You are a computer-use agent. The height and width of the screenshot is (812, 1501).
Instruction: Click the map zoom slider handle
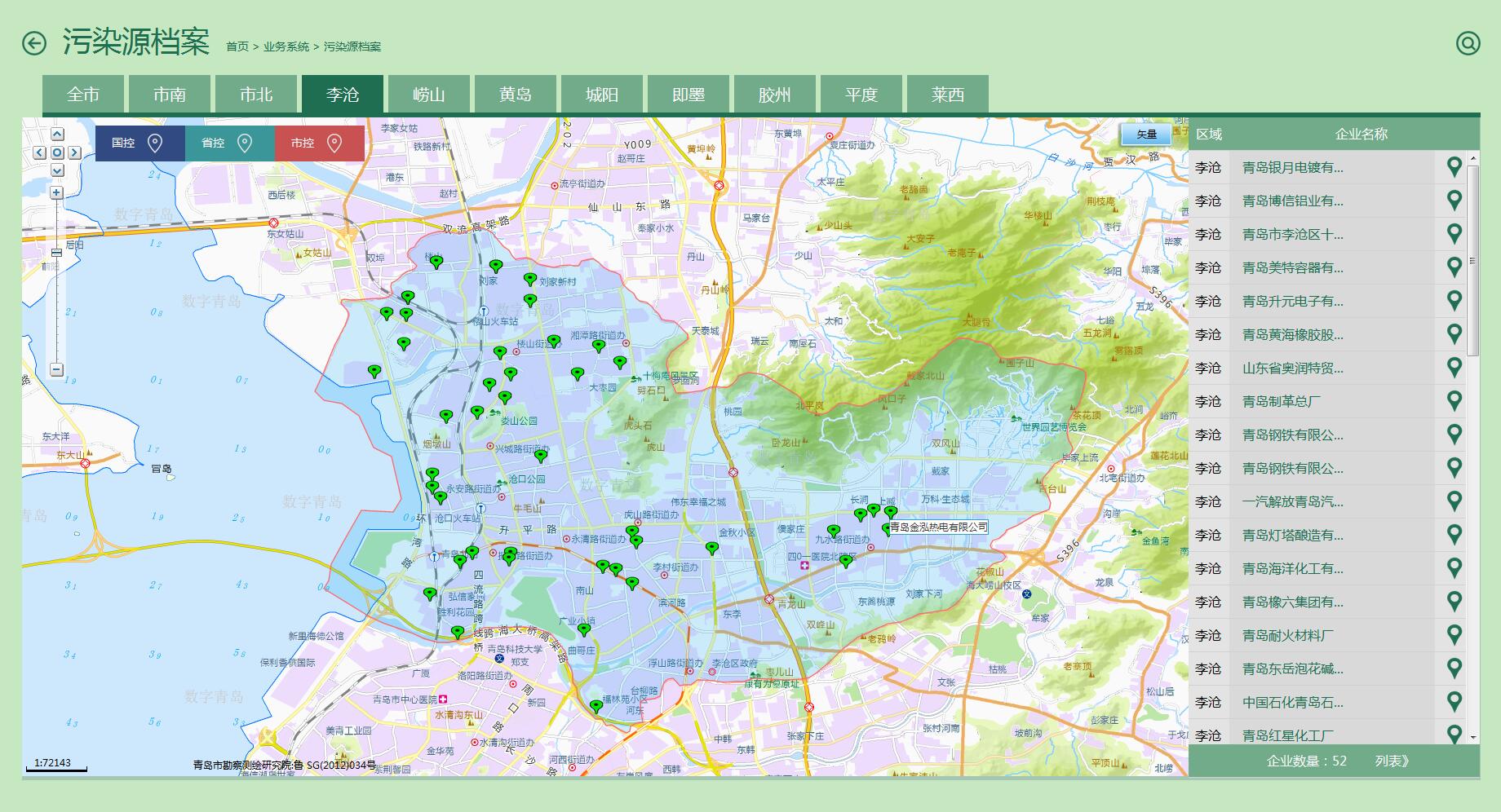[x=56, y=254]
